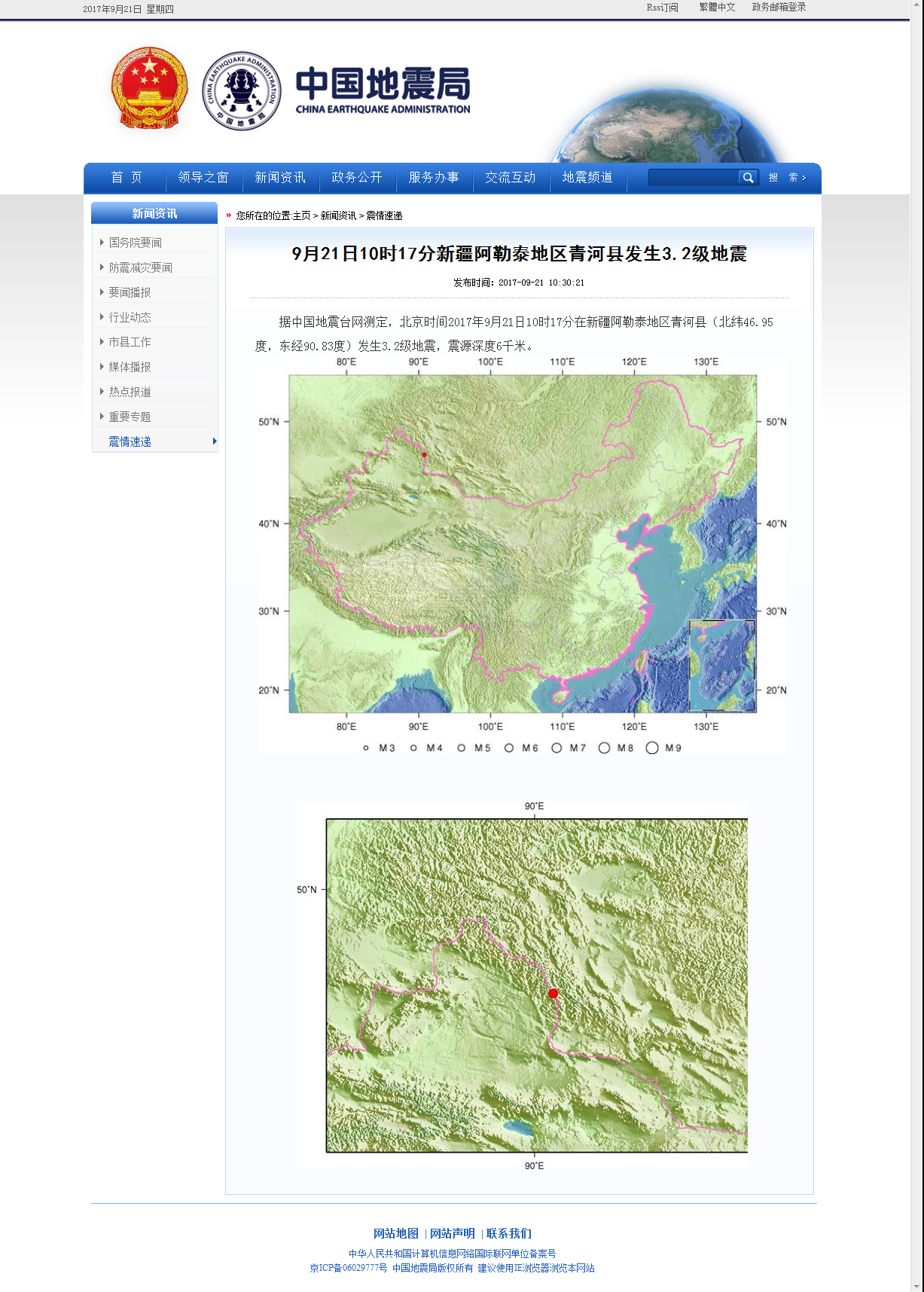Screen dimensions: 924x1292
Task: Open the 政务公开 navigation tab
Action: click(x=357, y=178)
